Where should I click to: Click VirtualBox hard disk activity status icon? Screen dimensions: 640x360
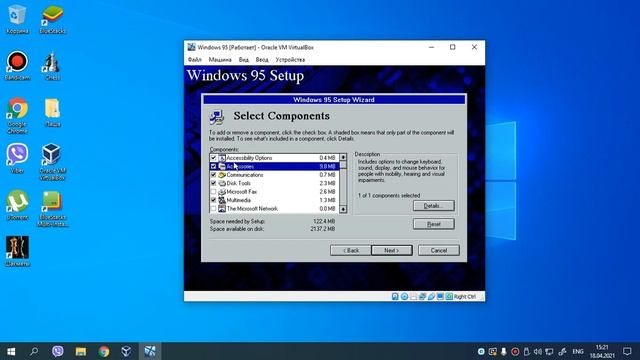pos(395,297)
